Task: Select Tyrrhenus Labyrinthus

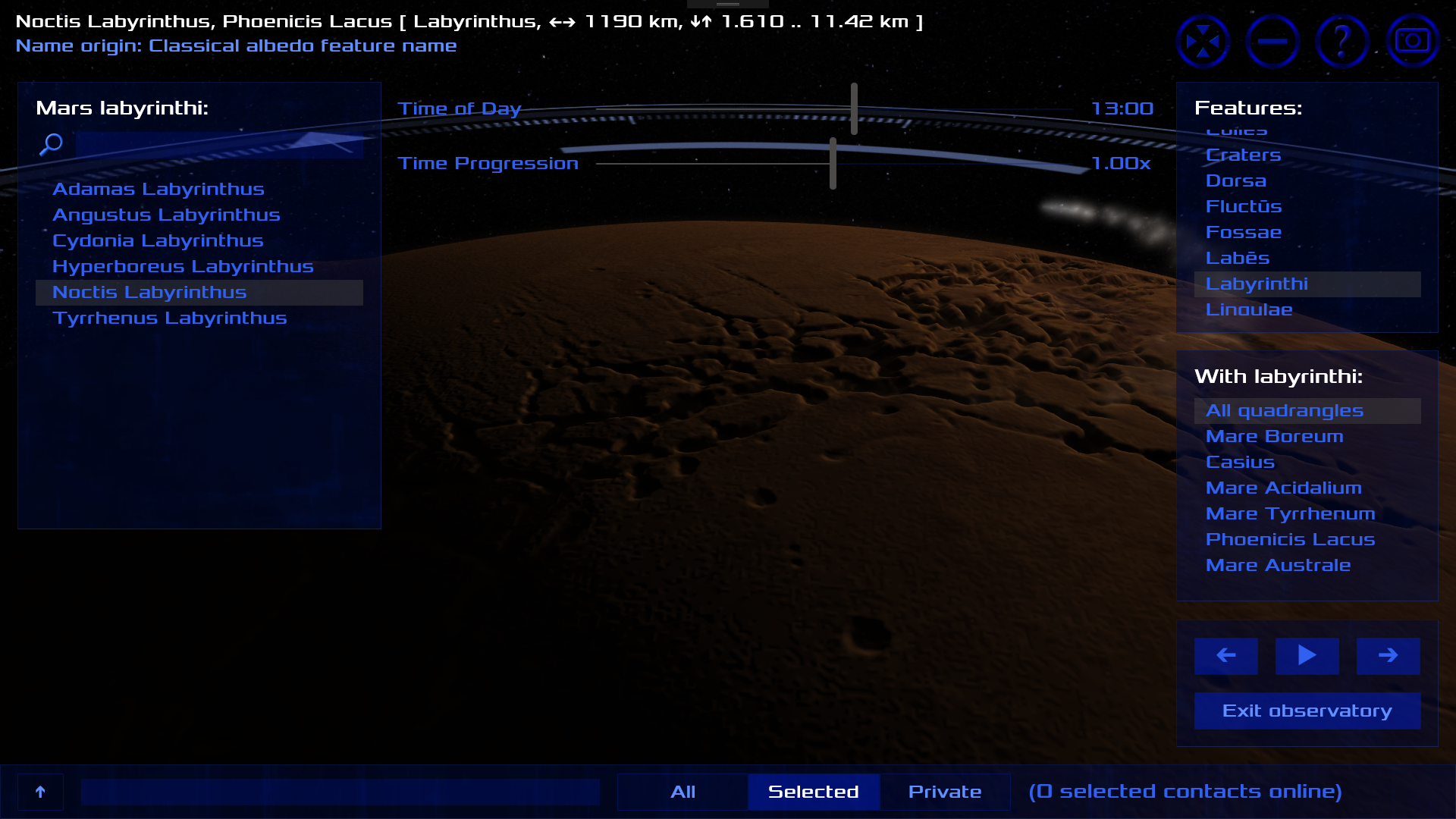Action: (x=199, y=318)
